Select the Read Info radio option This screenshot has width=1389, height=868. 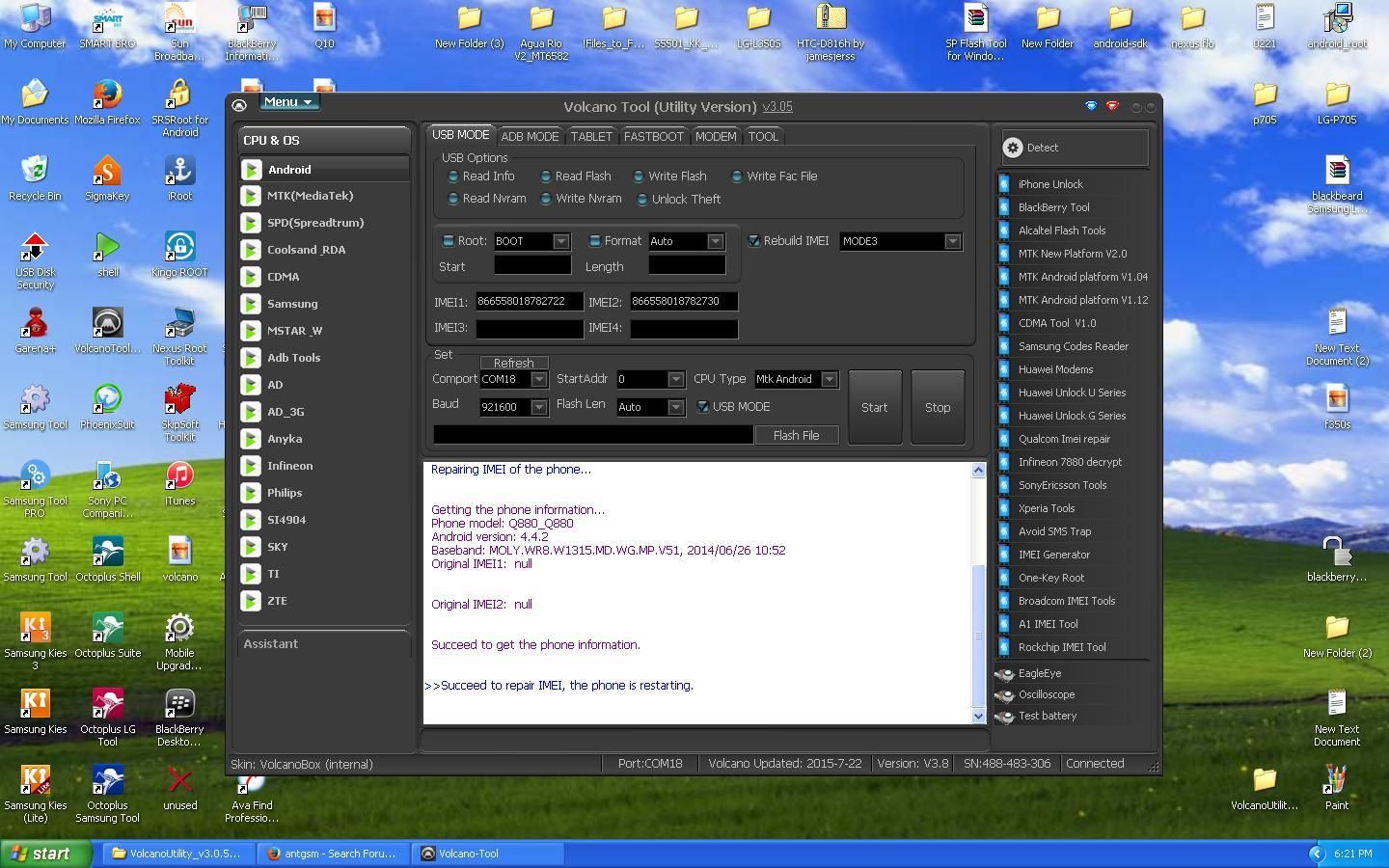(453, 176)
